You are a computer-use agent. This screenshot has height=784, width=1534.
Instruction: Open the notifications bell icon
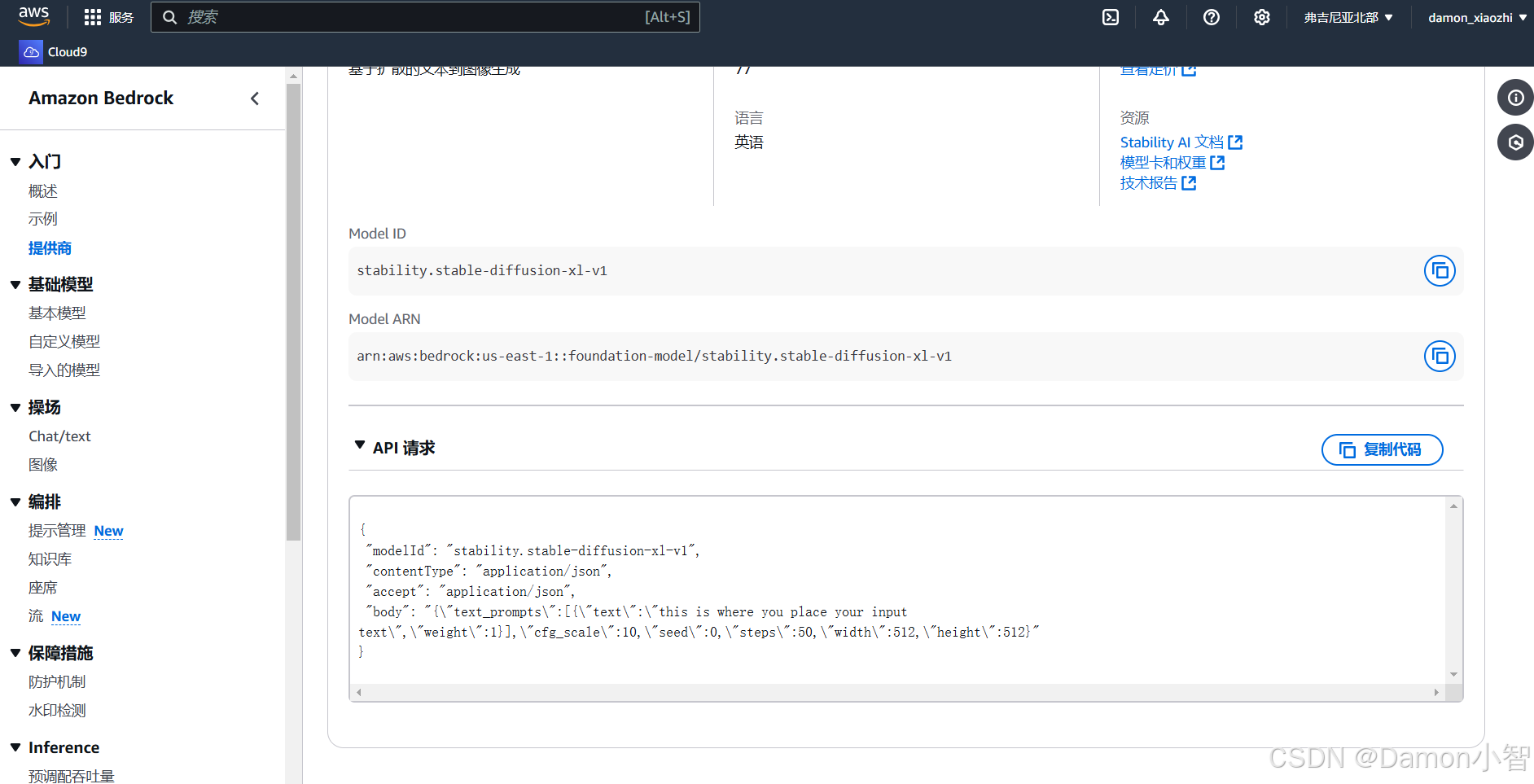[x=1161, y=17]
